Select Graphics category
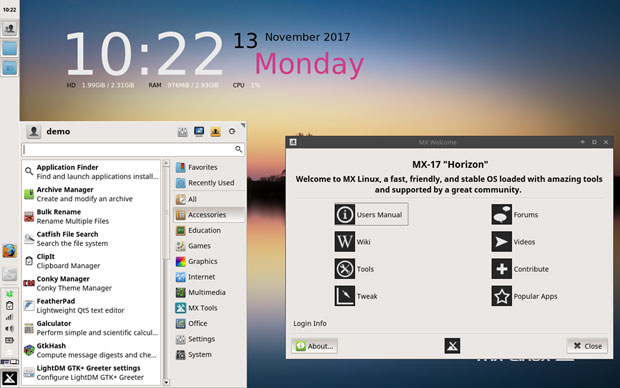This screenshot has height=388, width=620. pos(209,261)
